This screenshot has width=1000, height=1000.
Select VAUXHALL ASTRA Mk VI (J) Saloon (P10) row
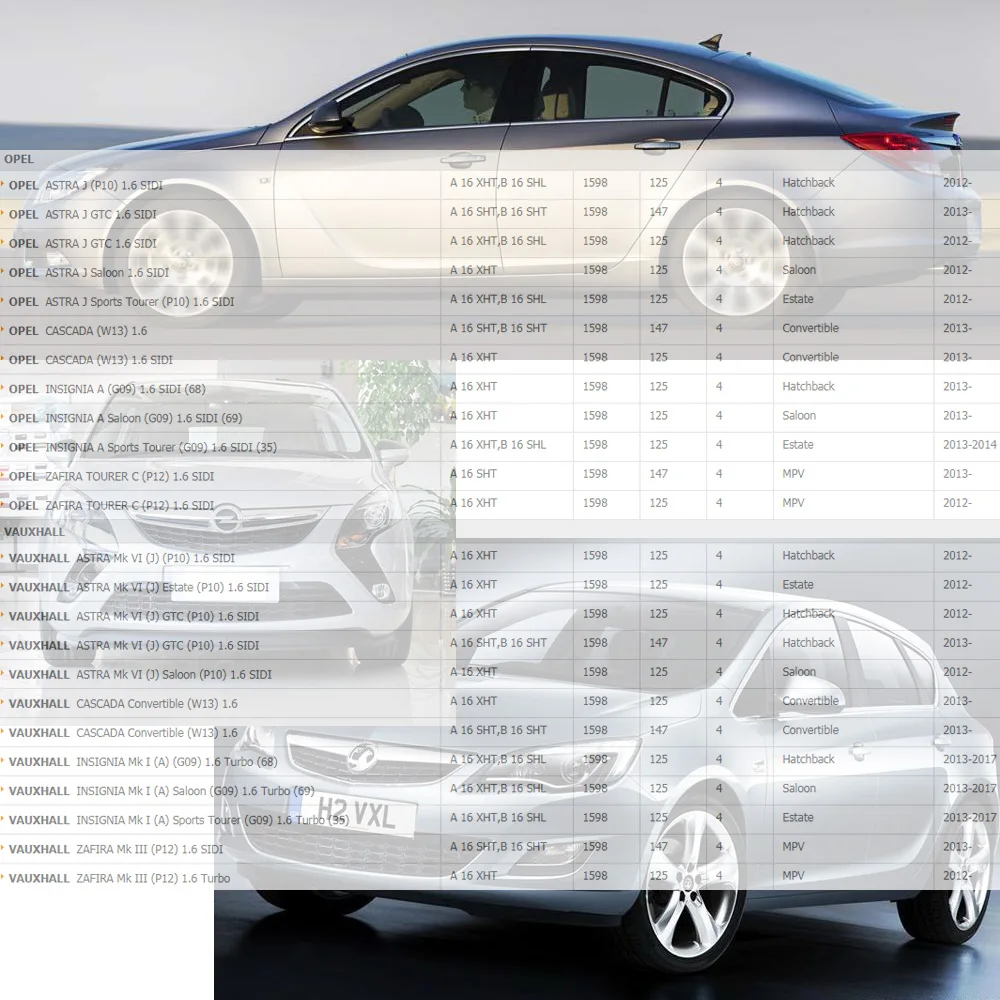pos(140,675)
